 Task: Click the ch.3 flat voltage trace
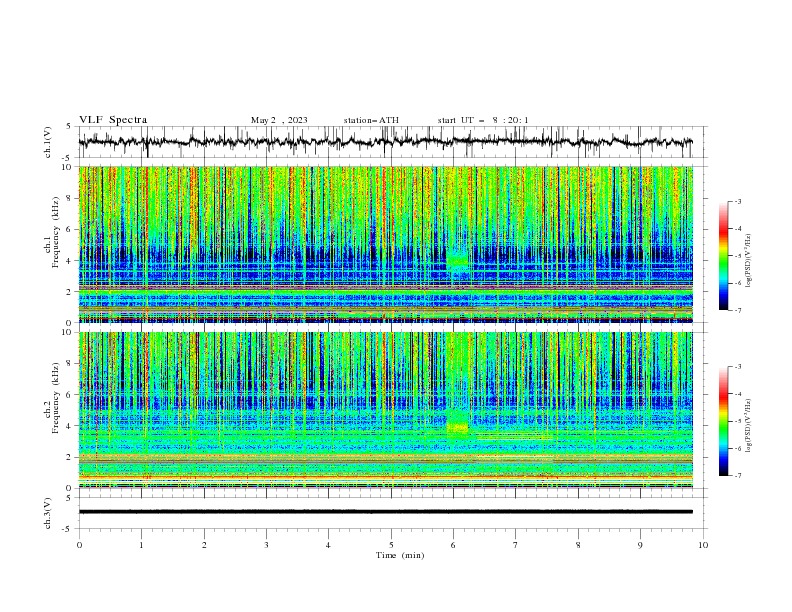(385, 512)
